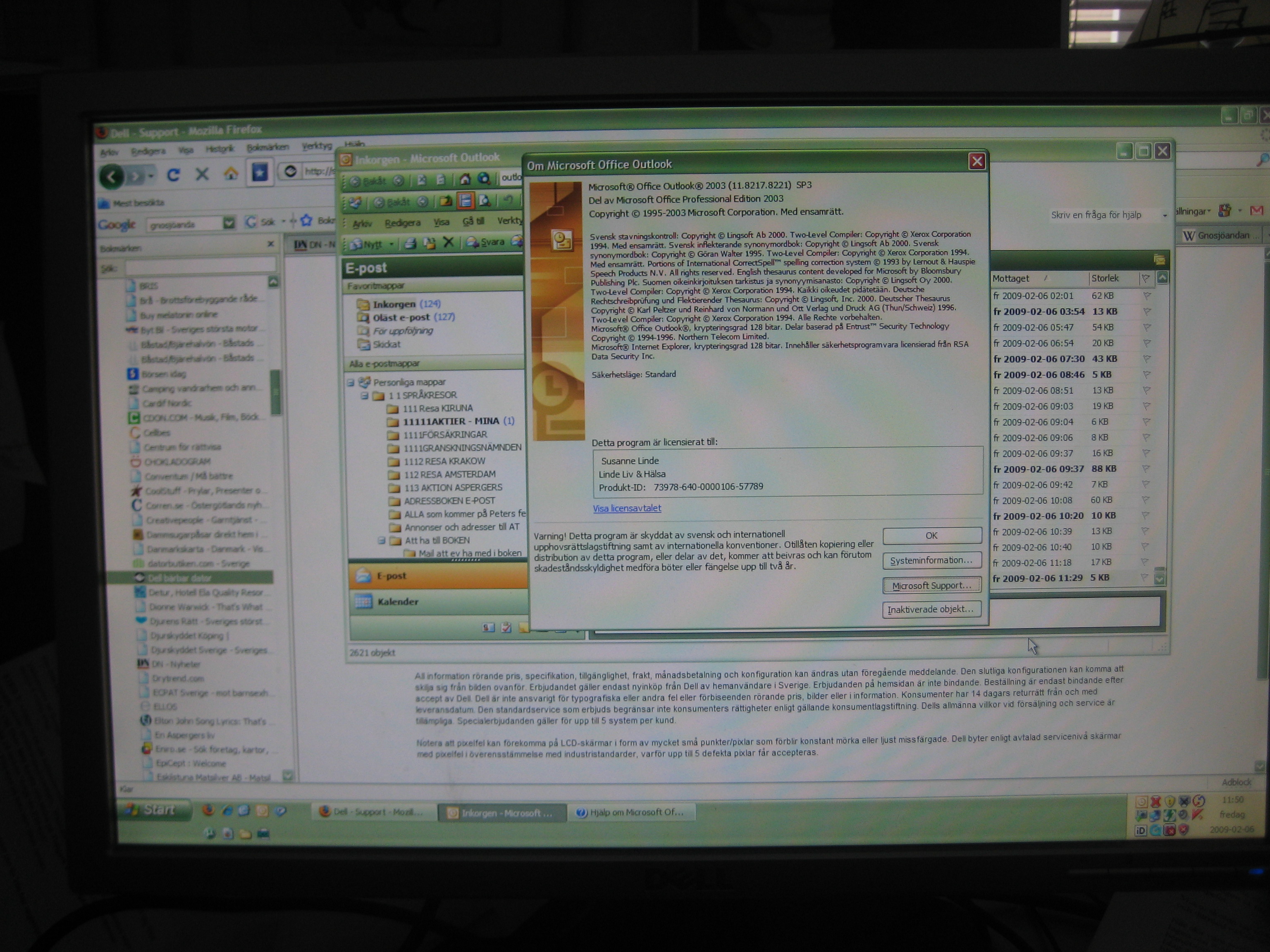
Task: Toggle flag on 2009-02-06 10:20 message
Action: click(x=1146, y=515)
